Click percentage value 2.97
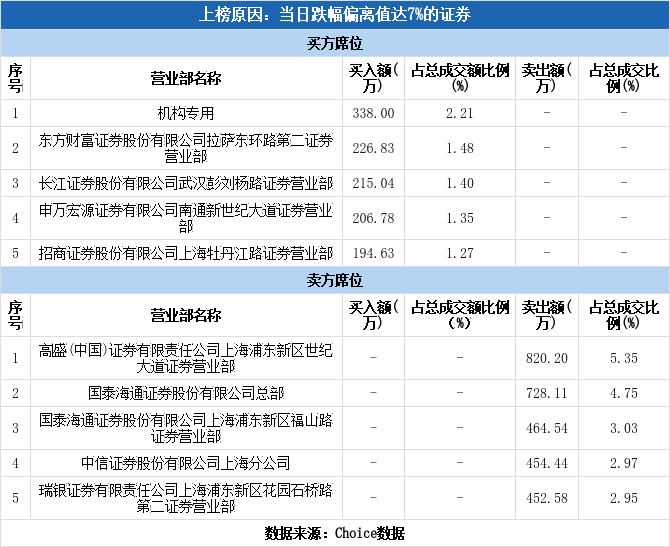This screenshot has height=547, width=670. point(623,463)
